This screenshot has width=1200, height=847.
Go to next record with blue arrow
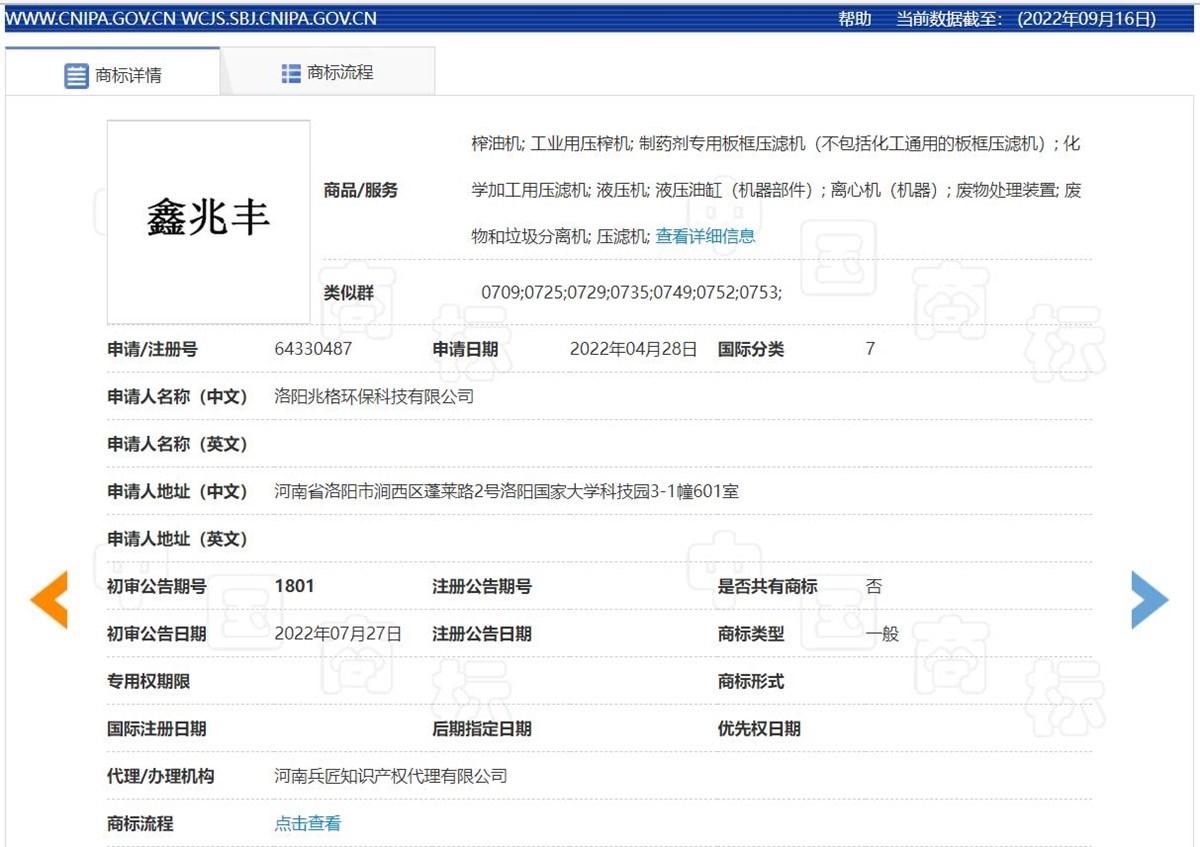(1149, 600)
